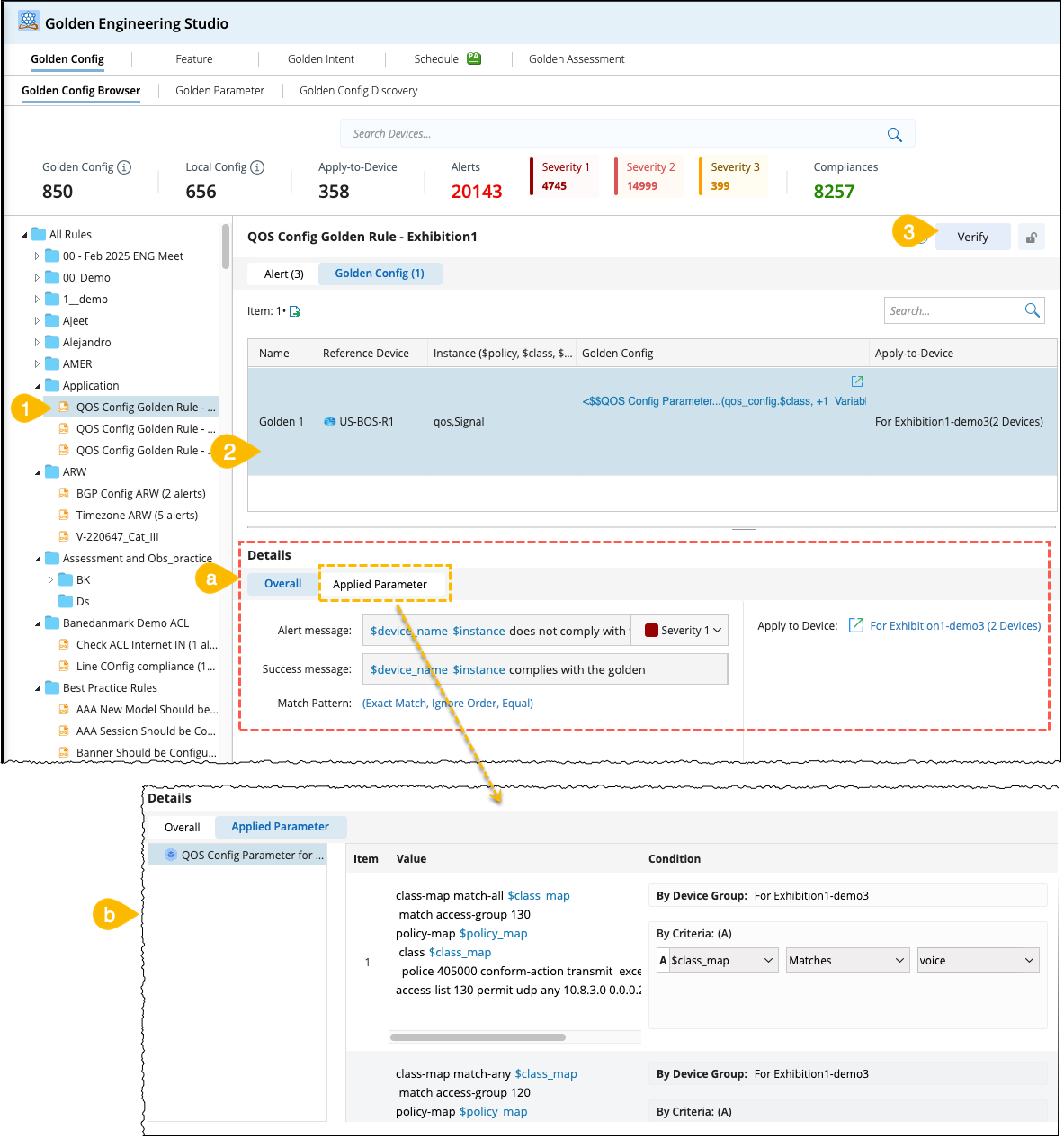
Task: Open the Golden Intent tab
Action: pos(321,59)
